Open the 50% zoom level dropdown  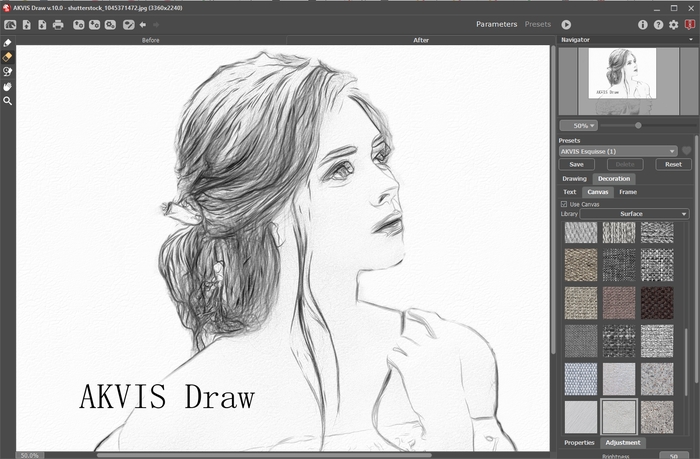coord(579,126)
